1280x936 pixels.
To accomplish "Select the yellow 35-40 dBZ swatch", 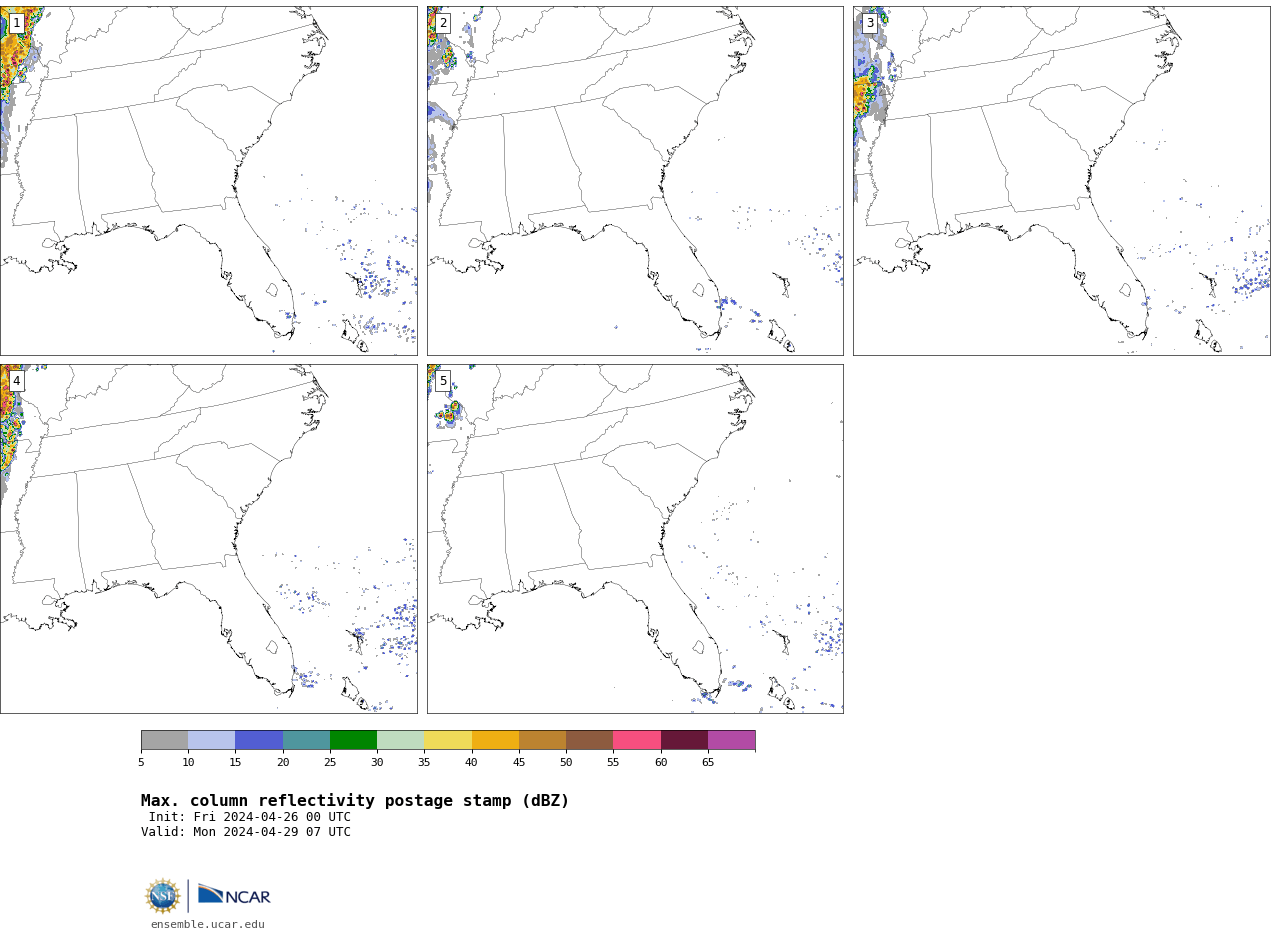I will coord(448,740).
